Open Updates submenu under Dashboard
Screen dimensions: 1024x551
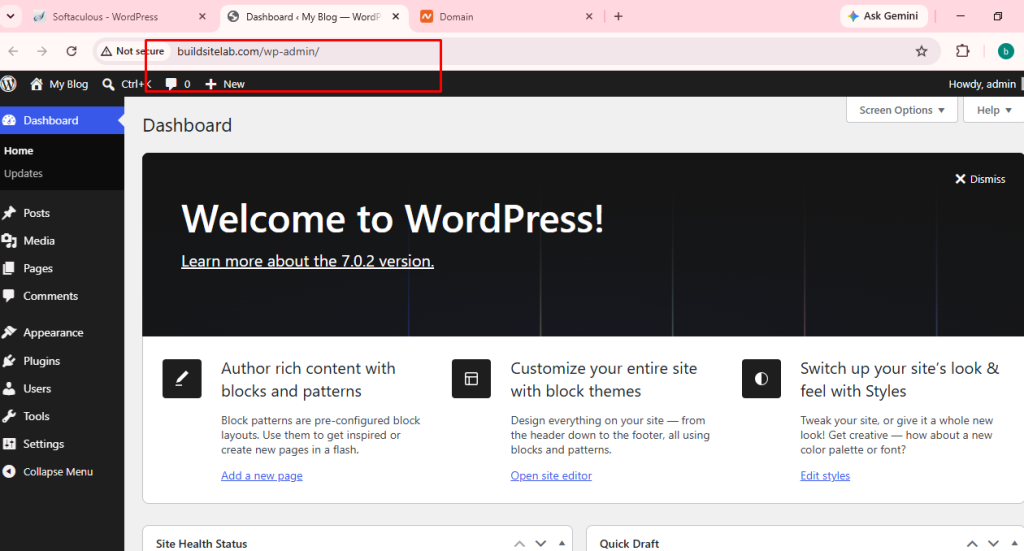(24, 173)
